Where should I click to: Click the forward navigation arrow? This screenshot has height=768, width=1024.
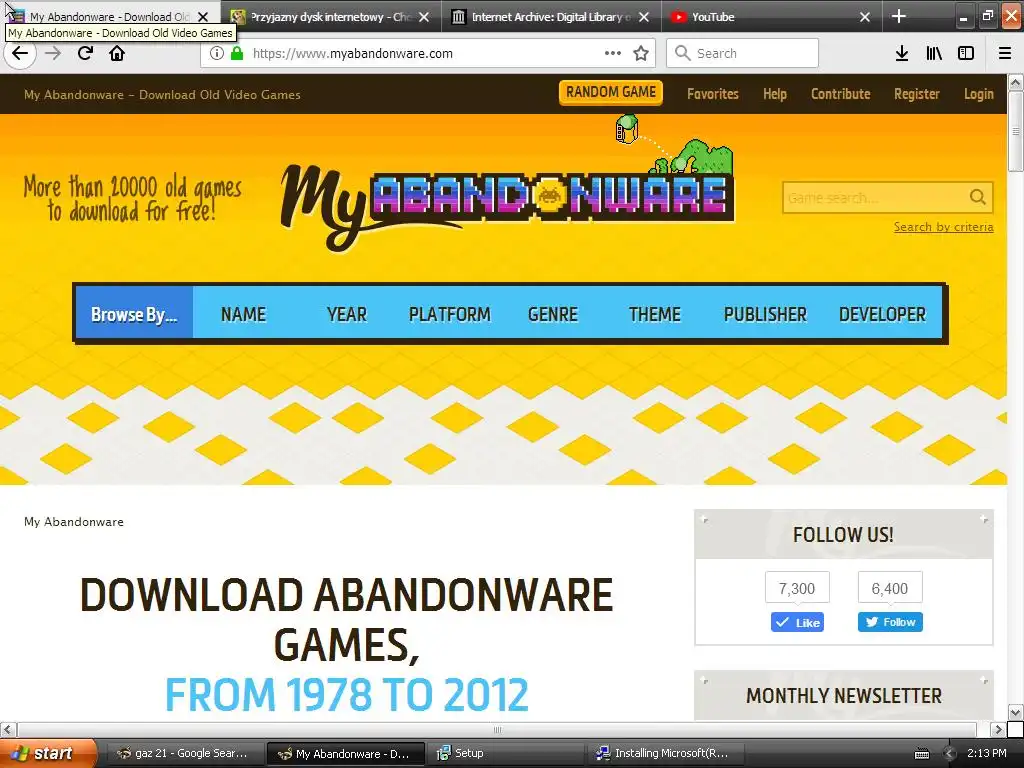(x=53, y=53)
